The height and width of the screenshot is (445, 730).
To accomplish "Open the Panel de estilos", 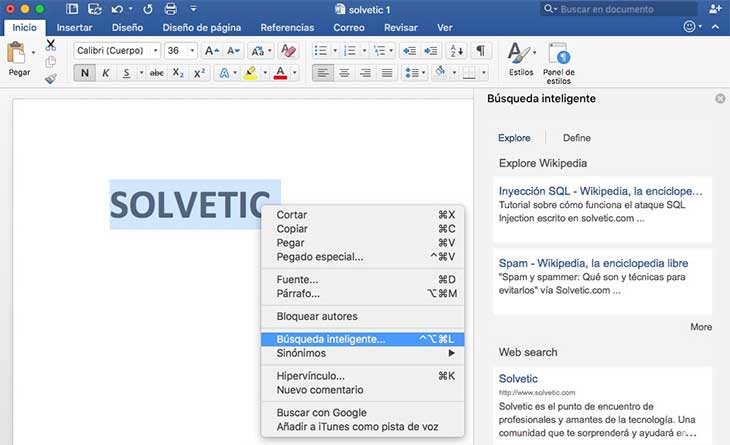I will coord(558,60).
